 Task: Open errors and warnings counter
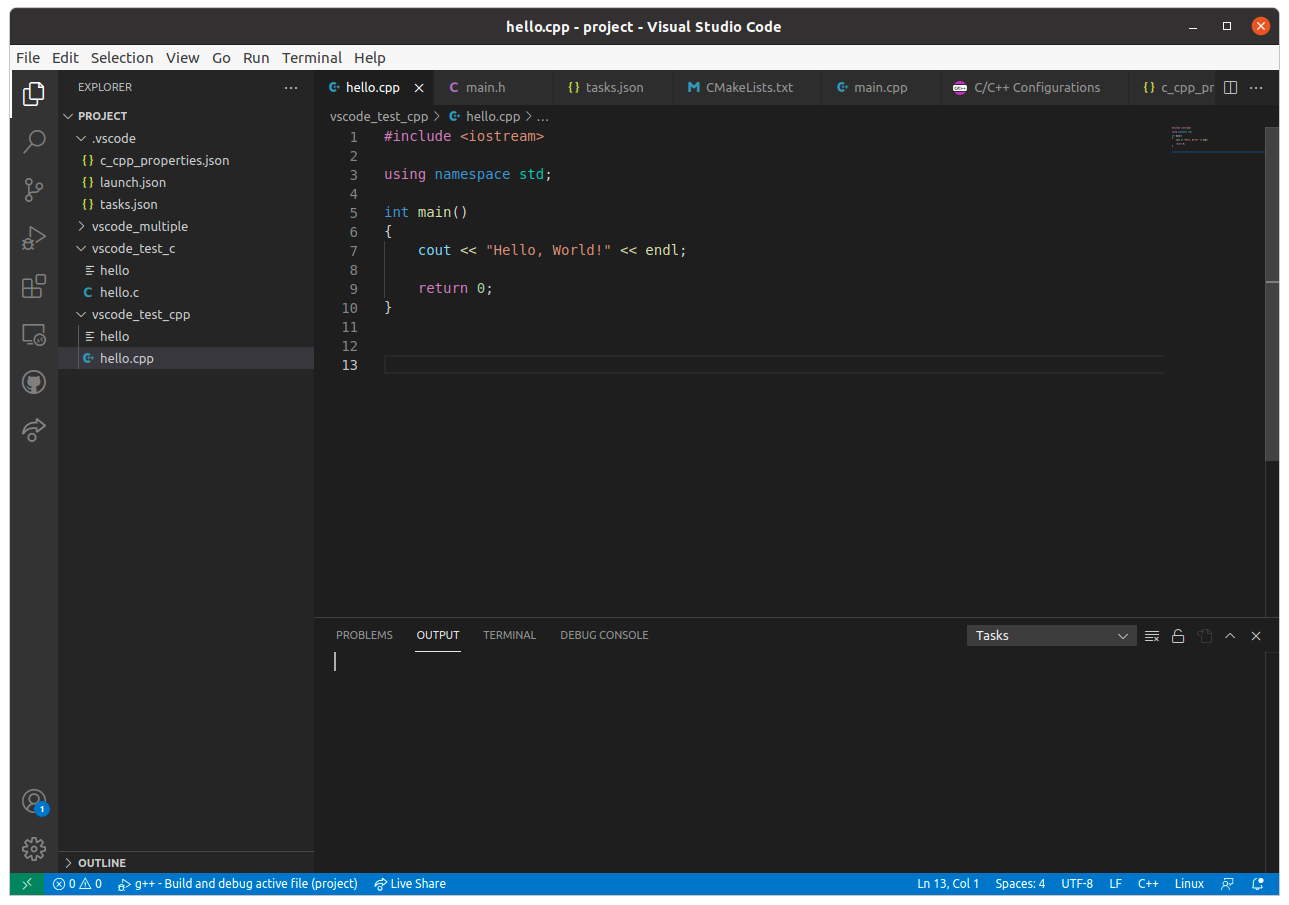click(x=77, y=884)
